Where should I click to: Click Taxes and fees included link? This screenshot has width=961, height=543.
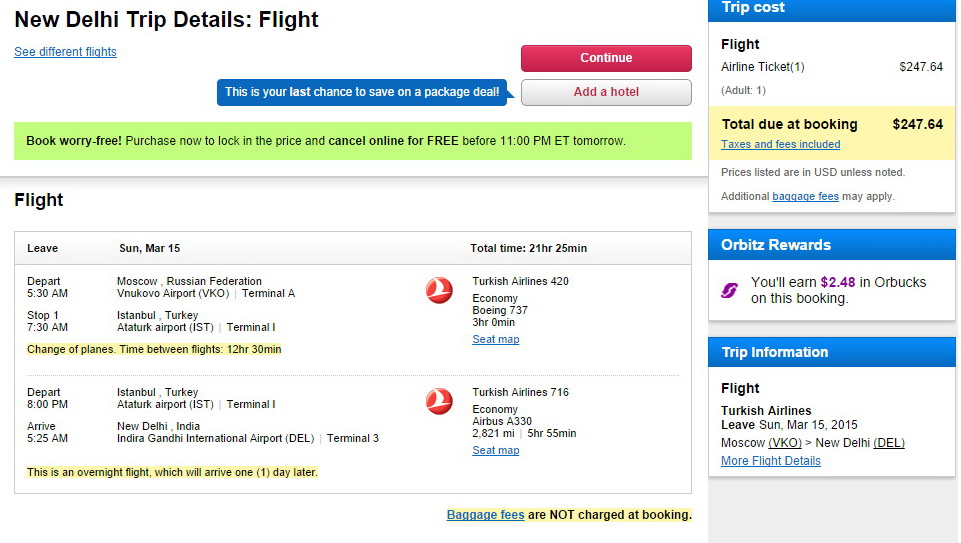[x=780, y=145]
